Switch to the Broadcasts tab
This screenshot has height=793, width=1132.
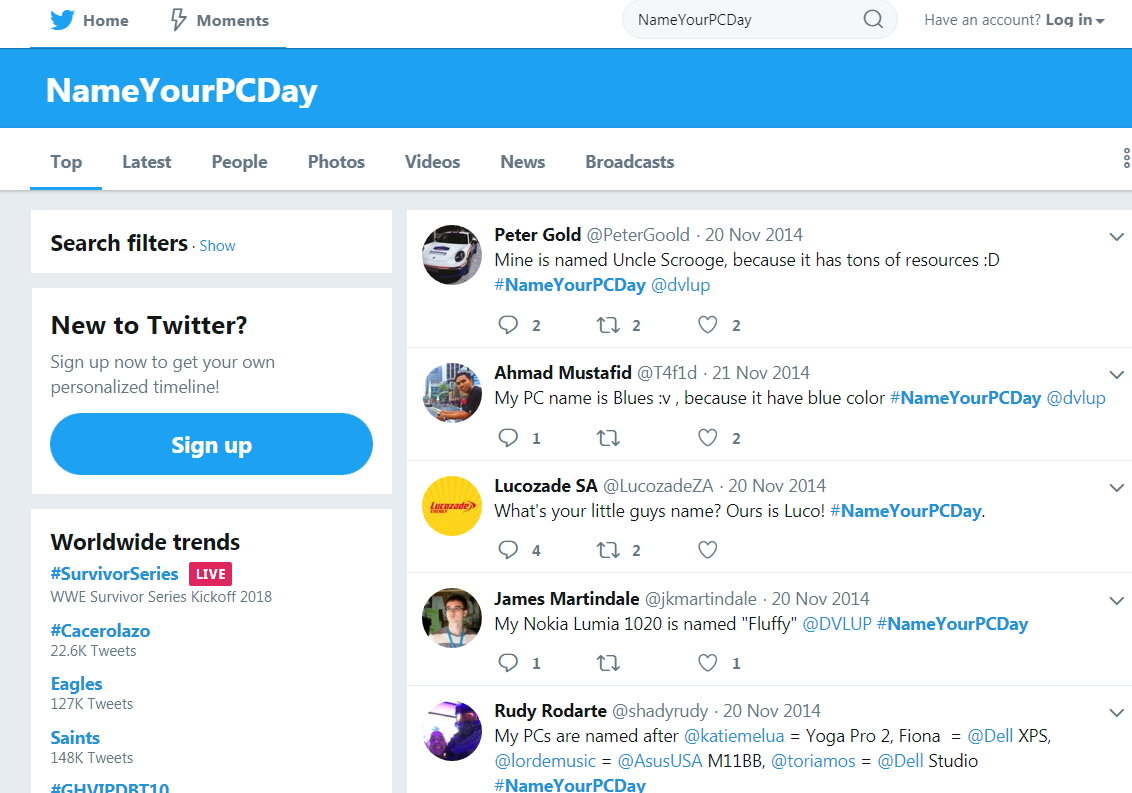coord(630,162)
